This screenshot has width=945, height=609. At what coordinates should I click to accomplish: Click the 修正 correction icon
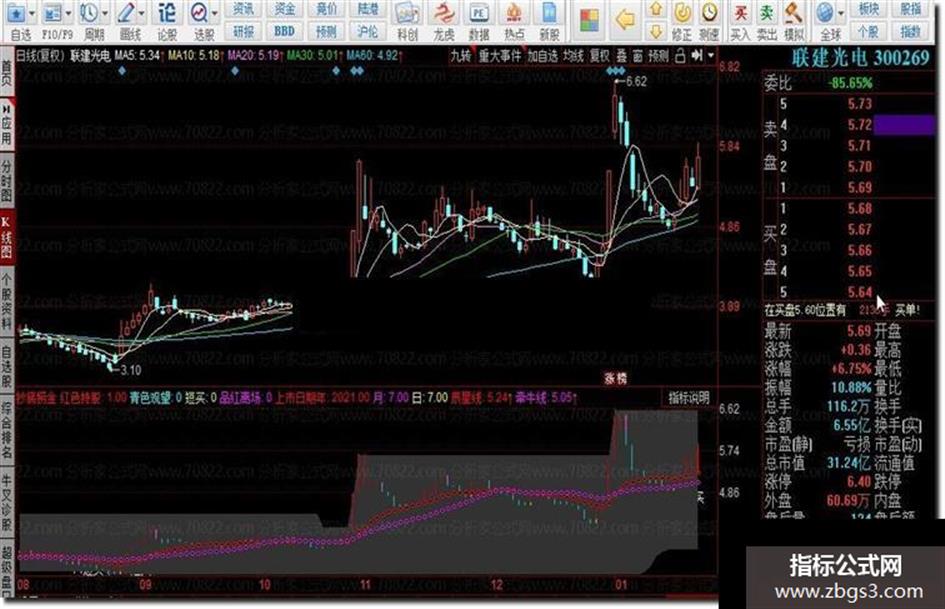coord(682,13)
